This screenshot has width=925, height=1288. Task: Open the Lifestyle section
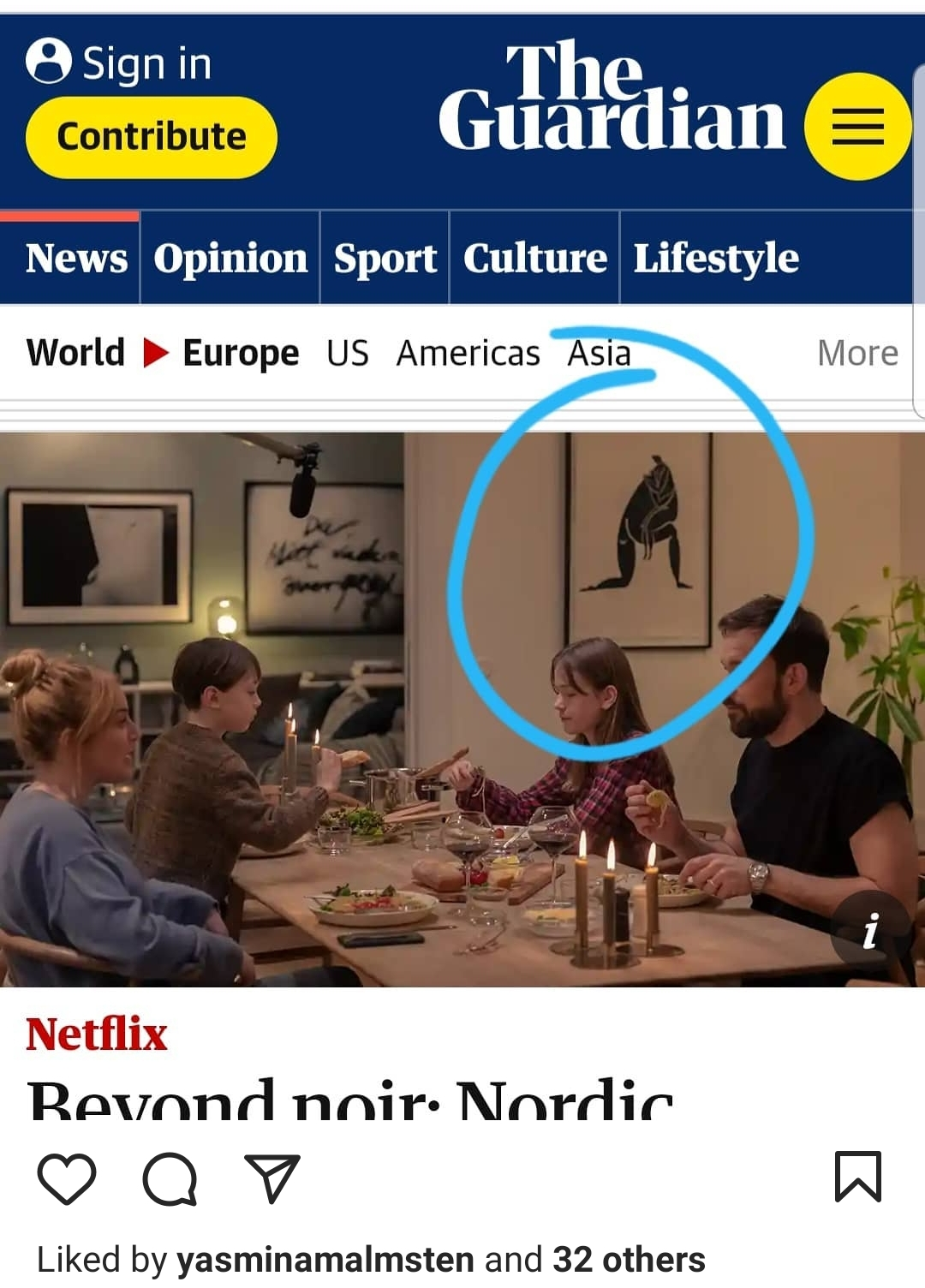(716, 258)
